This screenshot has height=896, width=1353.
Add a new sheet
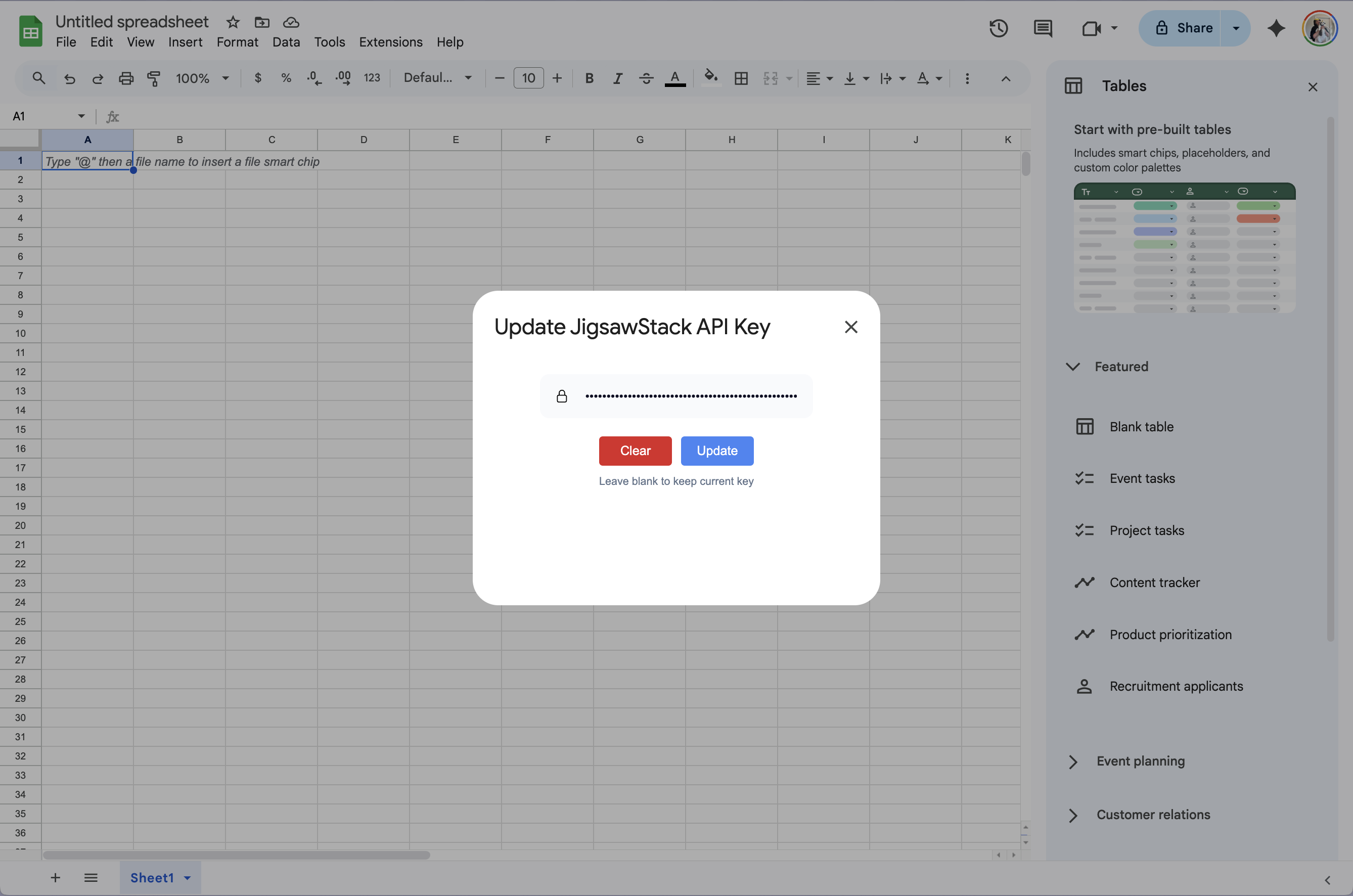coord(56,878)
